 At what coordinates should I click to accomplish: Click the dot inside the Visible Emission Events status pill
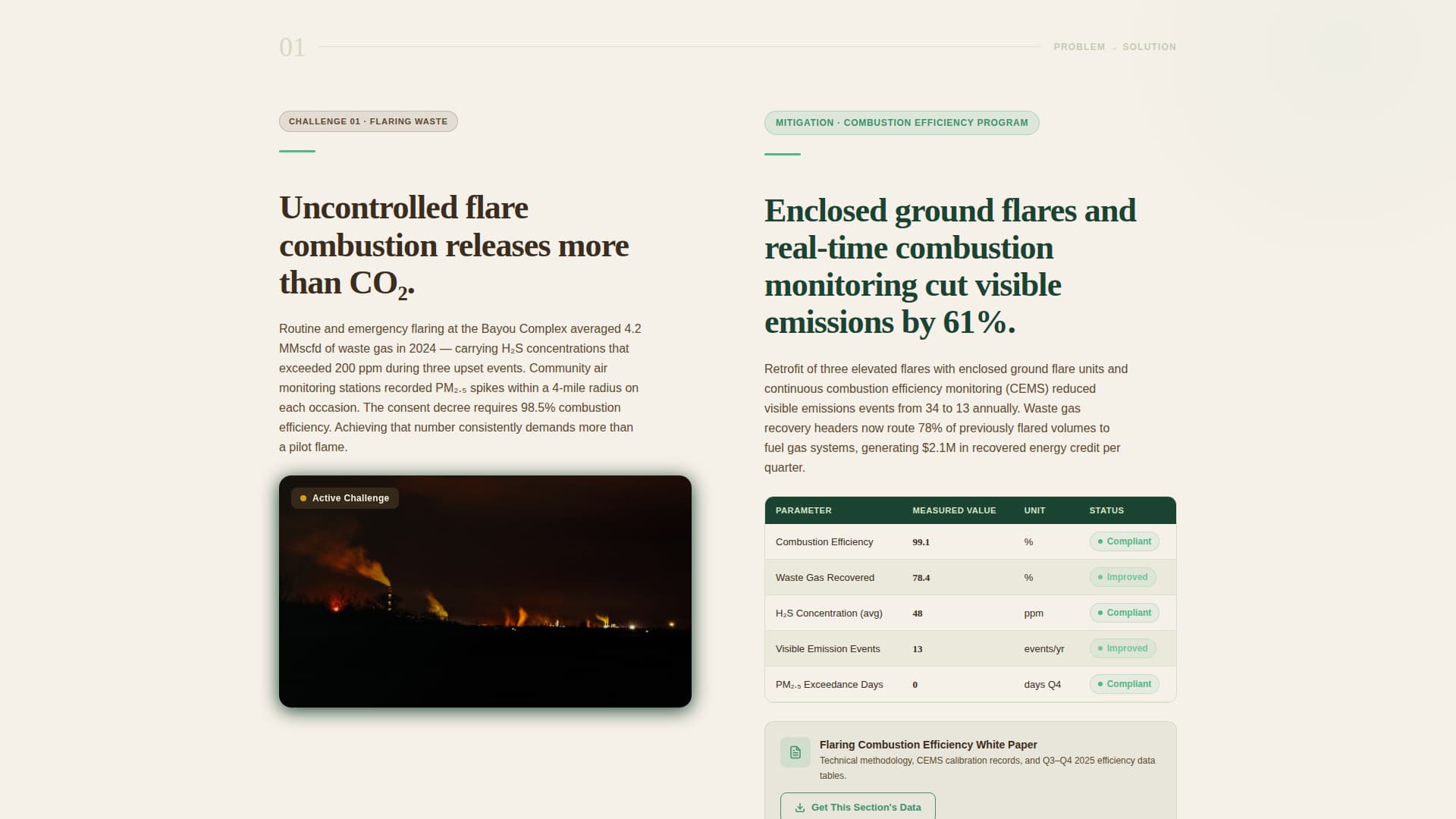click(1100, 648)
